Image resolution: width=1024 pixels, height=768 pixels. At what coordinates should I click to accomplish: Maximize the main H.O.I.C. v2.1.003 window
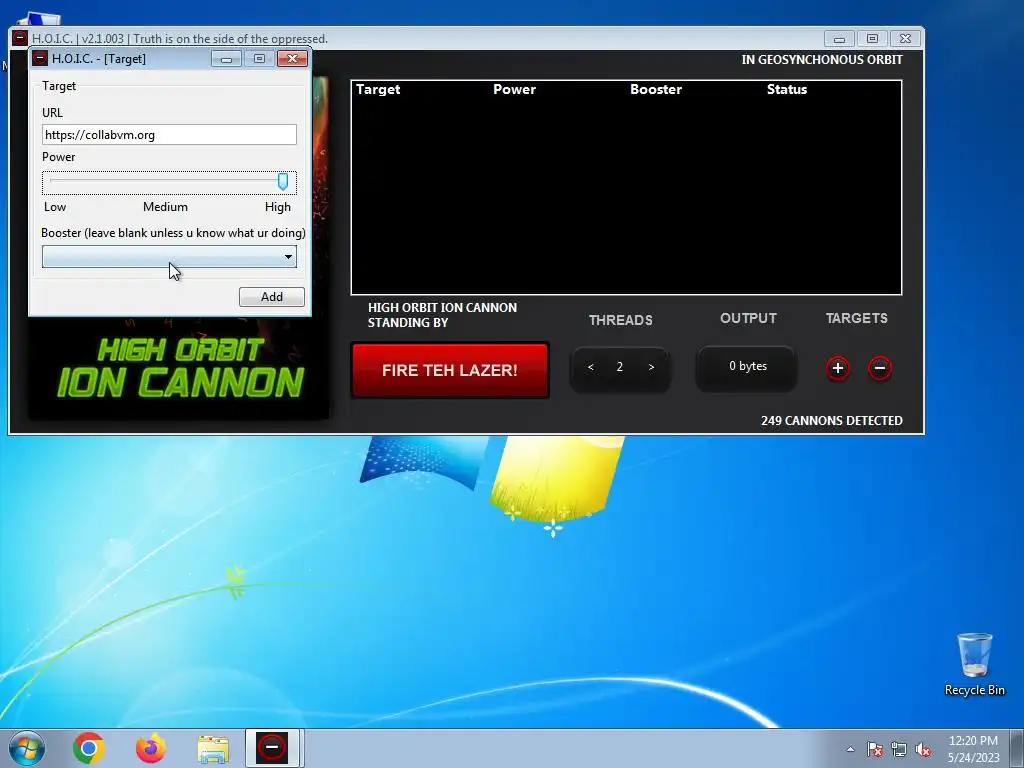pos(872,39)
